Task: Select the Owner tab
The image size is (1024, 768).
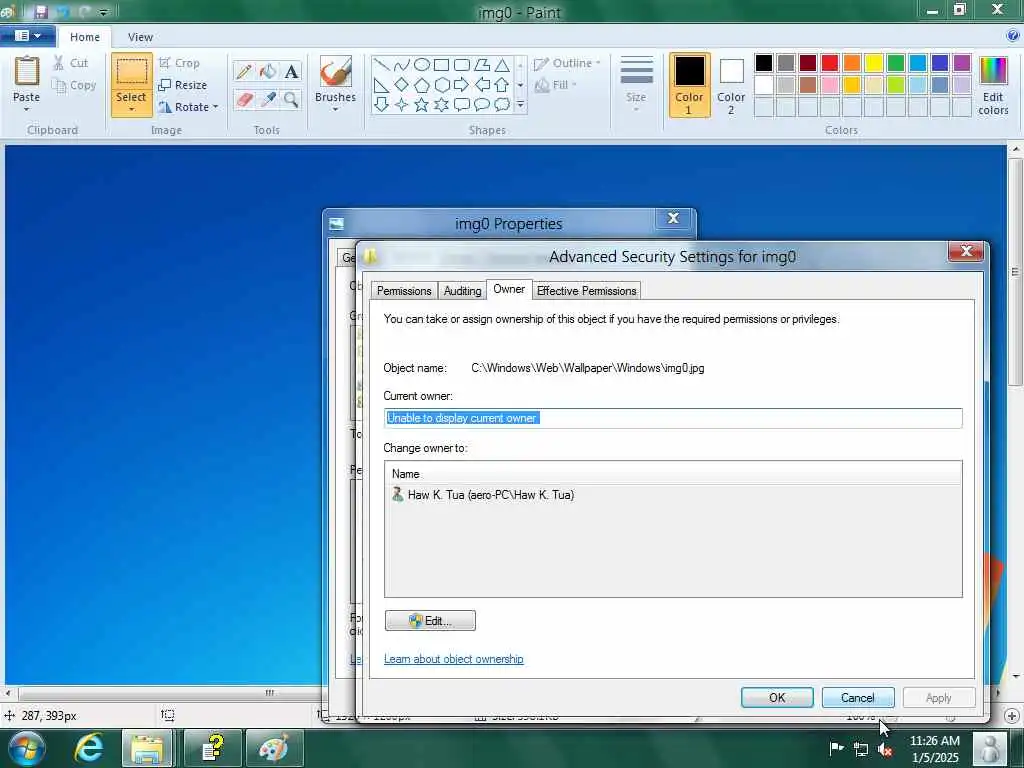Action: point(509,289)
